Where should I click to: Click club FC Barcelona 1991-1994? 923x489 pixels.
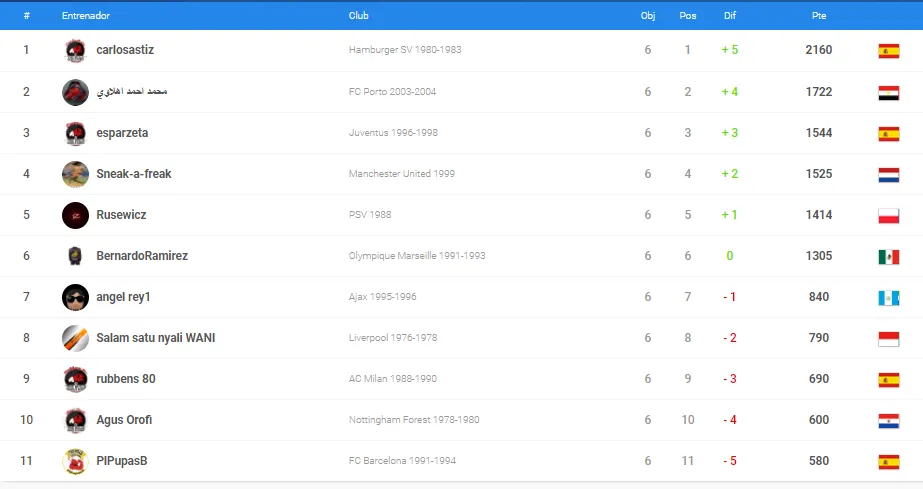(402, 461)
